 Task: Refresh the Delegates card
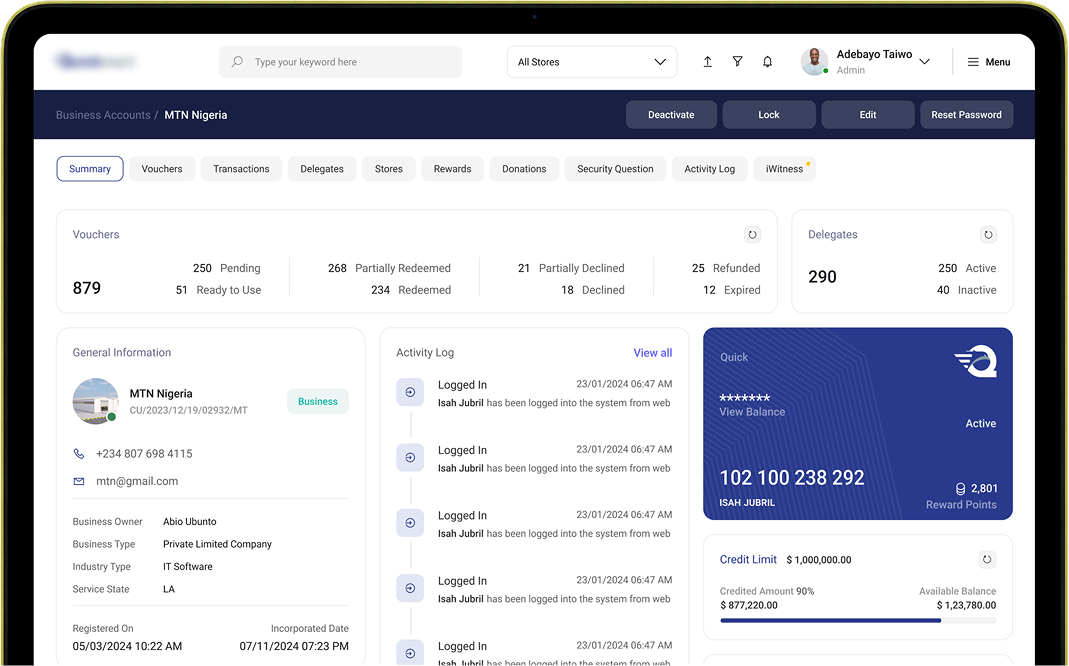[988, 234]
